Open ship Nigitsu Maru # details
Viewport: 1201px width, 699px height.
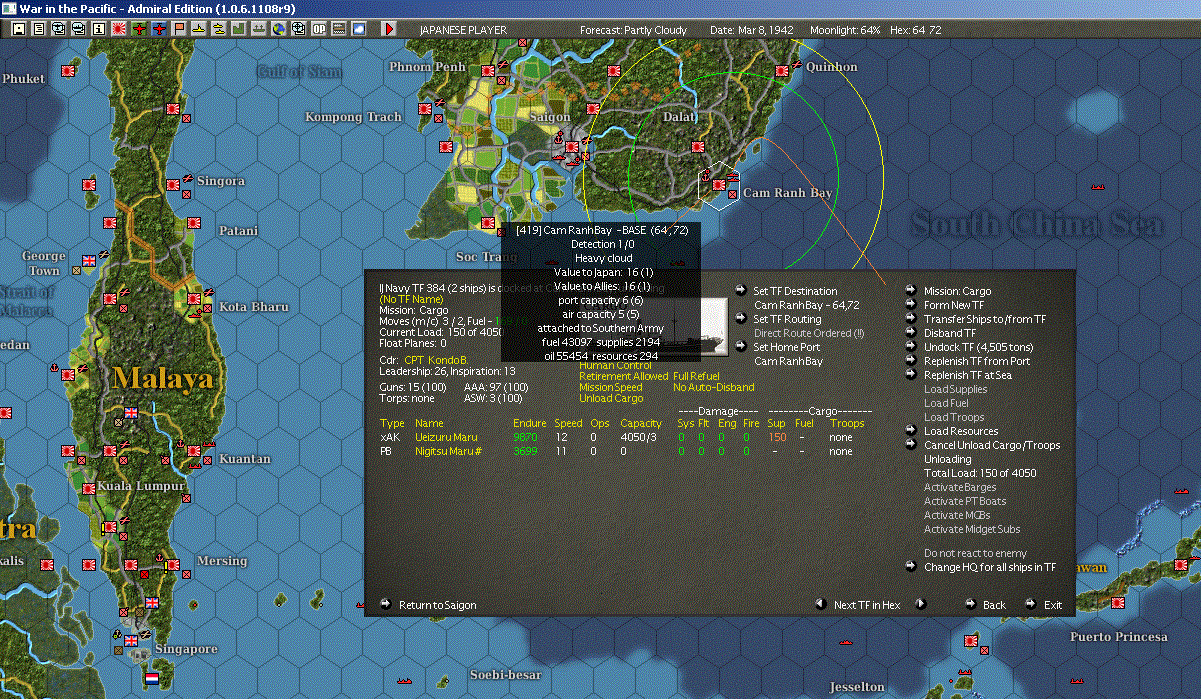(450, 451)
